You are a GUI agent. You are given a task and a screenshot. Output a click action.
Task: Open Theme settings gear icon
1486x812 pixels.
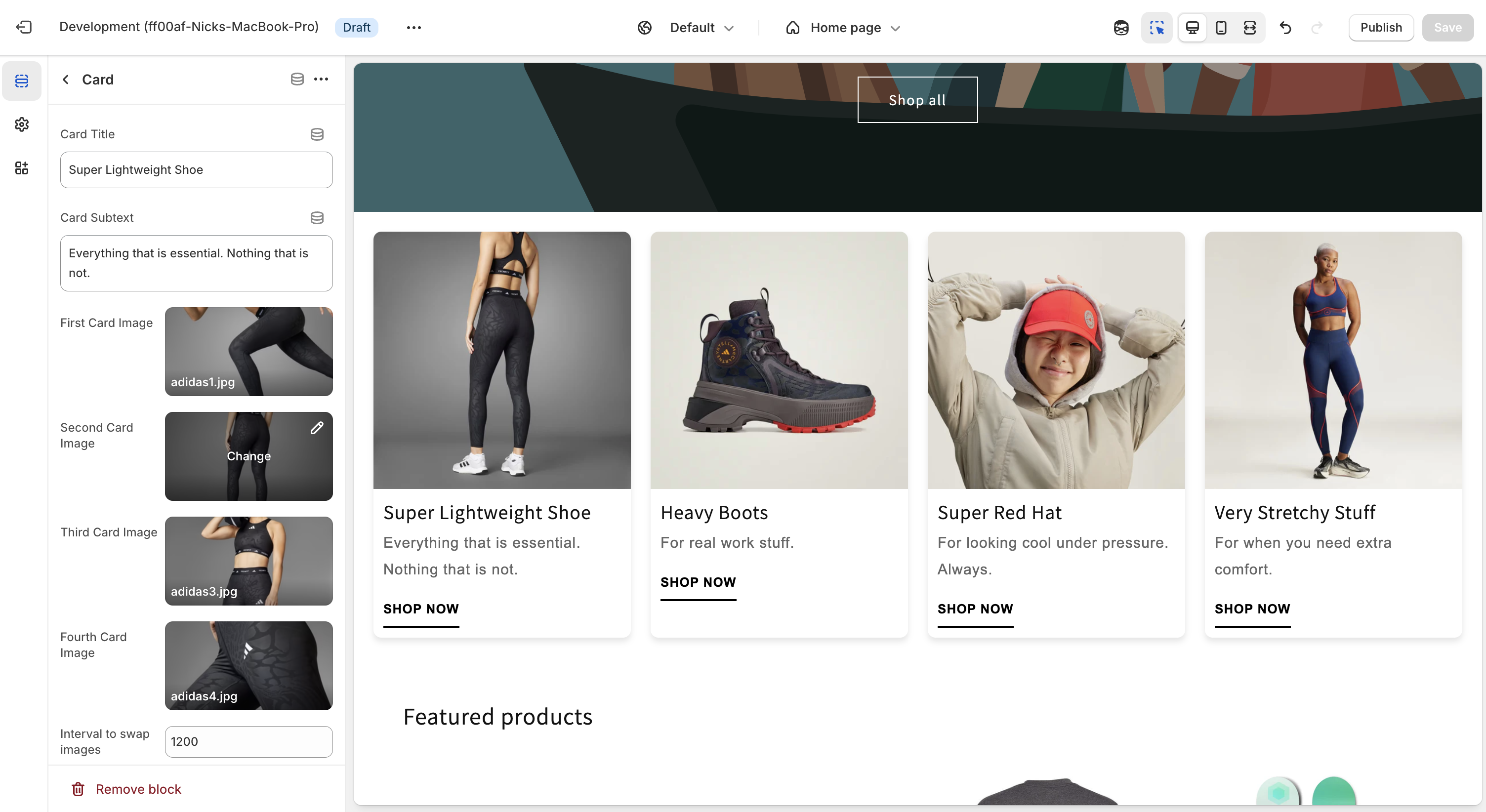point(22,124)
